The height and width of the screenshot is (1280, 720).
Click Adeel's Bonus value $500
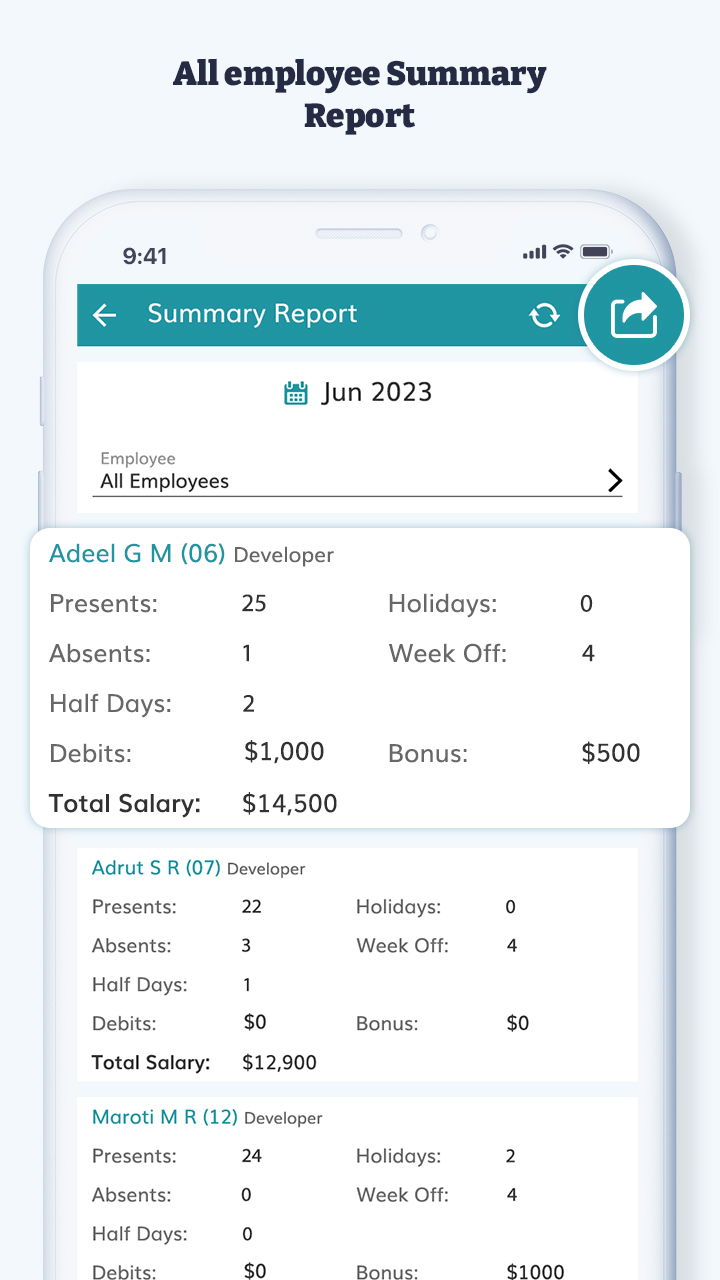coord(611,753)
